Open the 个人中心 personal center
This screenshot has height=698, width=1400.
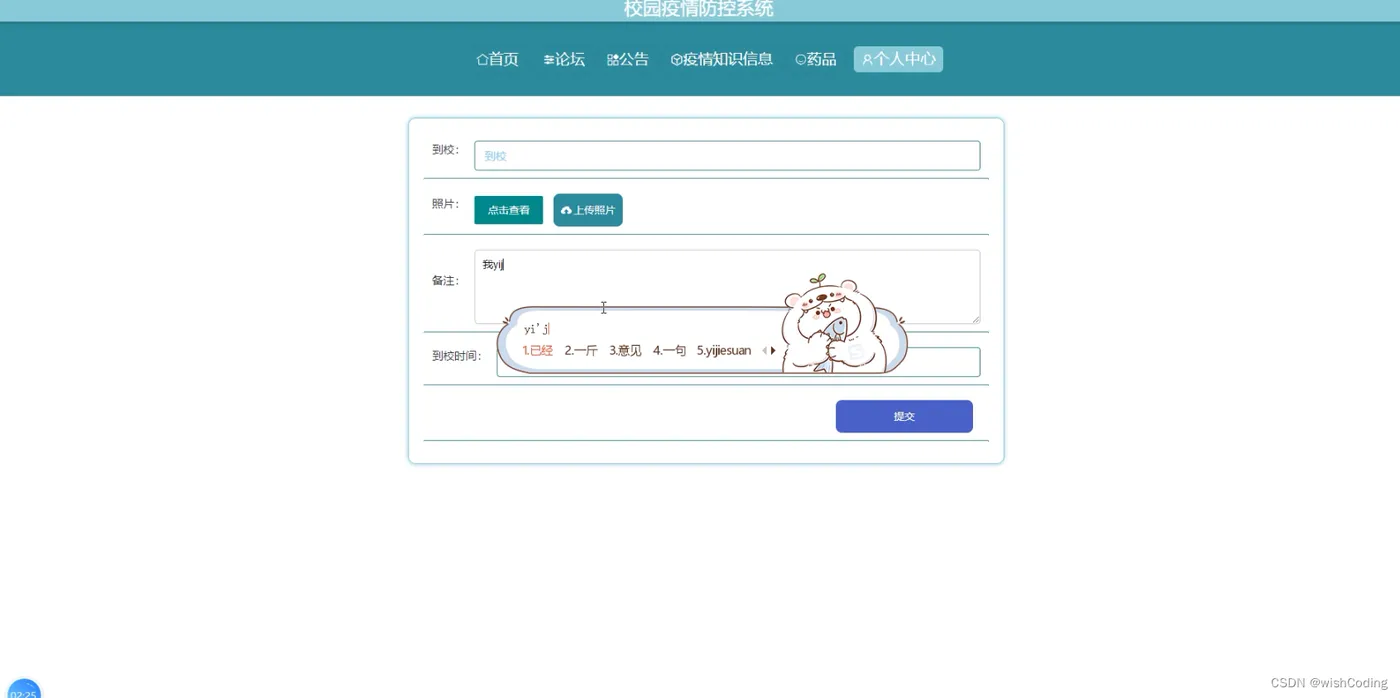coord(898,59)
